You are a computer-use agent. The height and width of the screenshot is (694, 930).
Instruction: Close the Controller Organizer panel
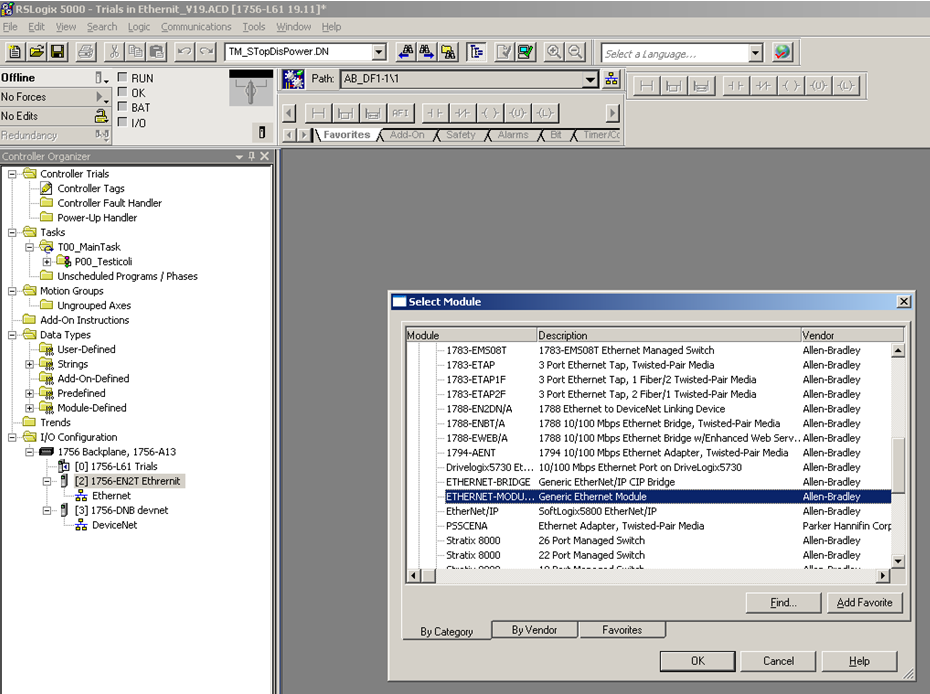tap(265, 156)
